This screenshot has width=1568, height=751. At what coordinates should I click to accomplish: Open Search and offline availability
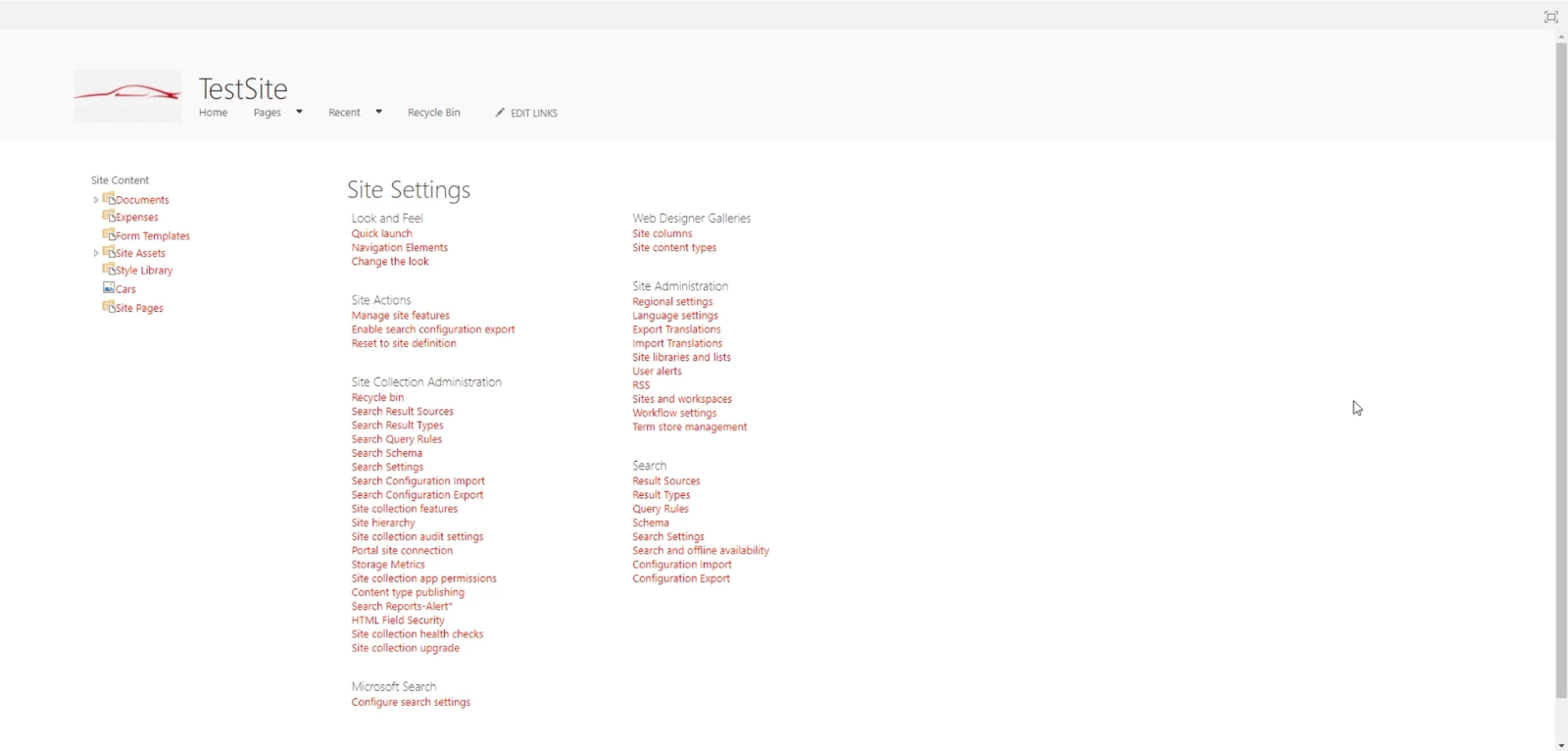701,550
